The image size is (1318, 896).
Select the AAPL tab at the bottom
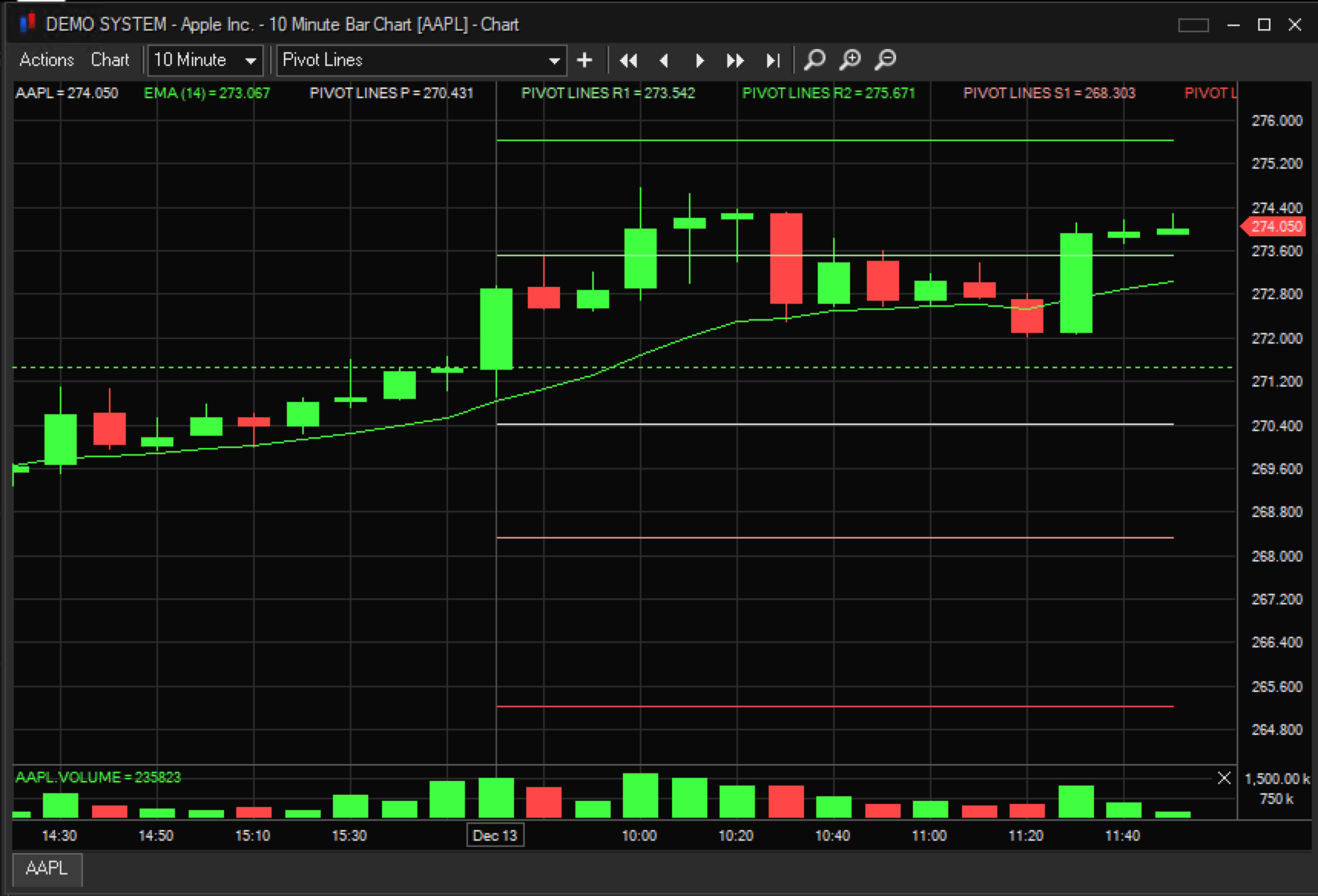47,868
